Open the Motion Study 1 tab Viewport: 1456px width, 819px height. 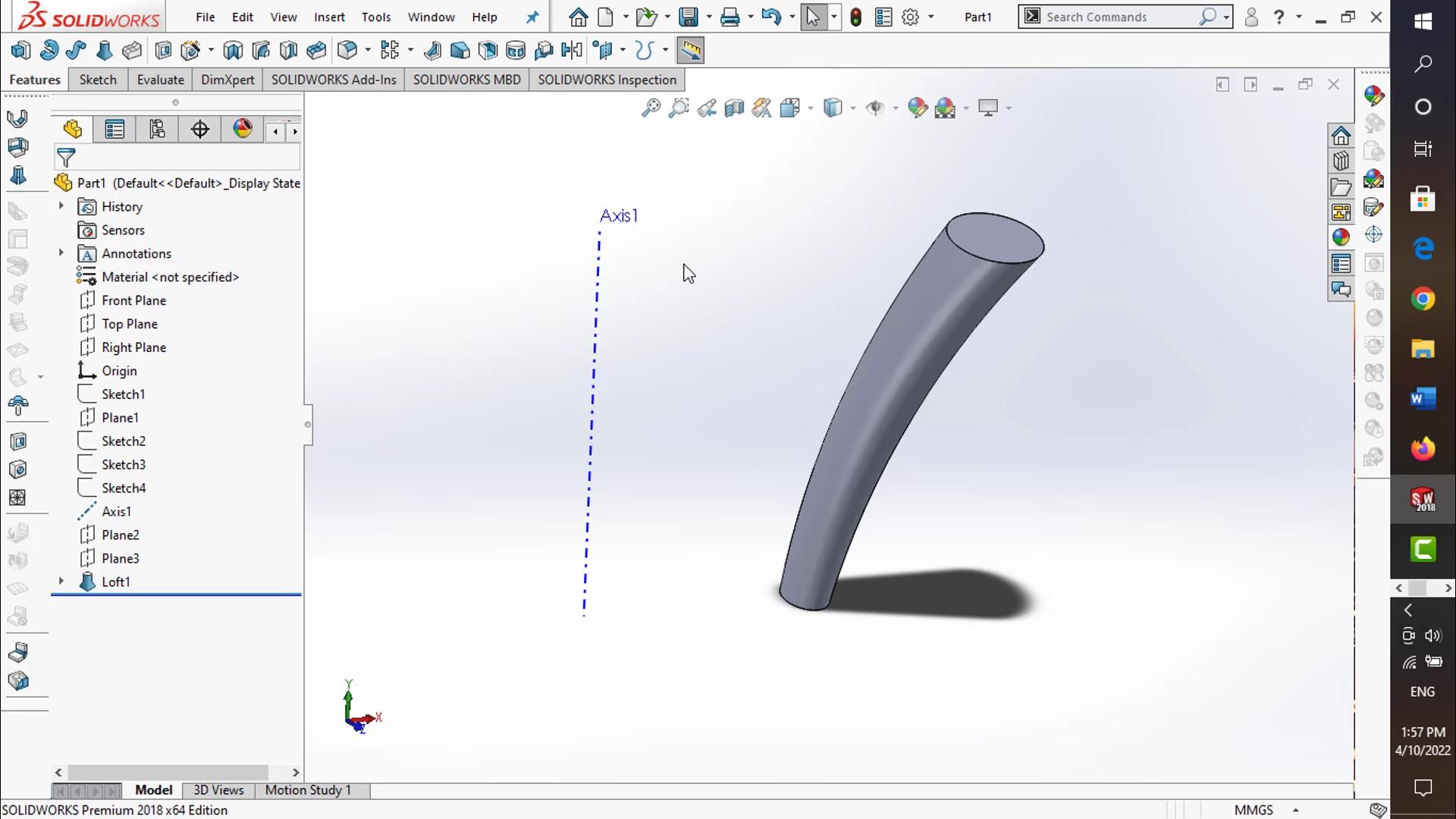point(308,790)
